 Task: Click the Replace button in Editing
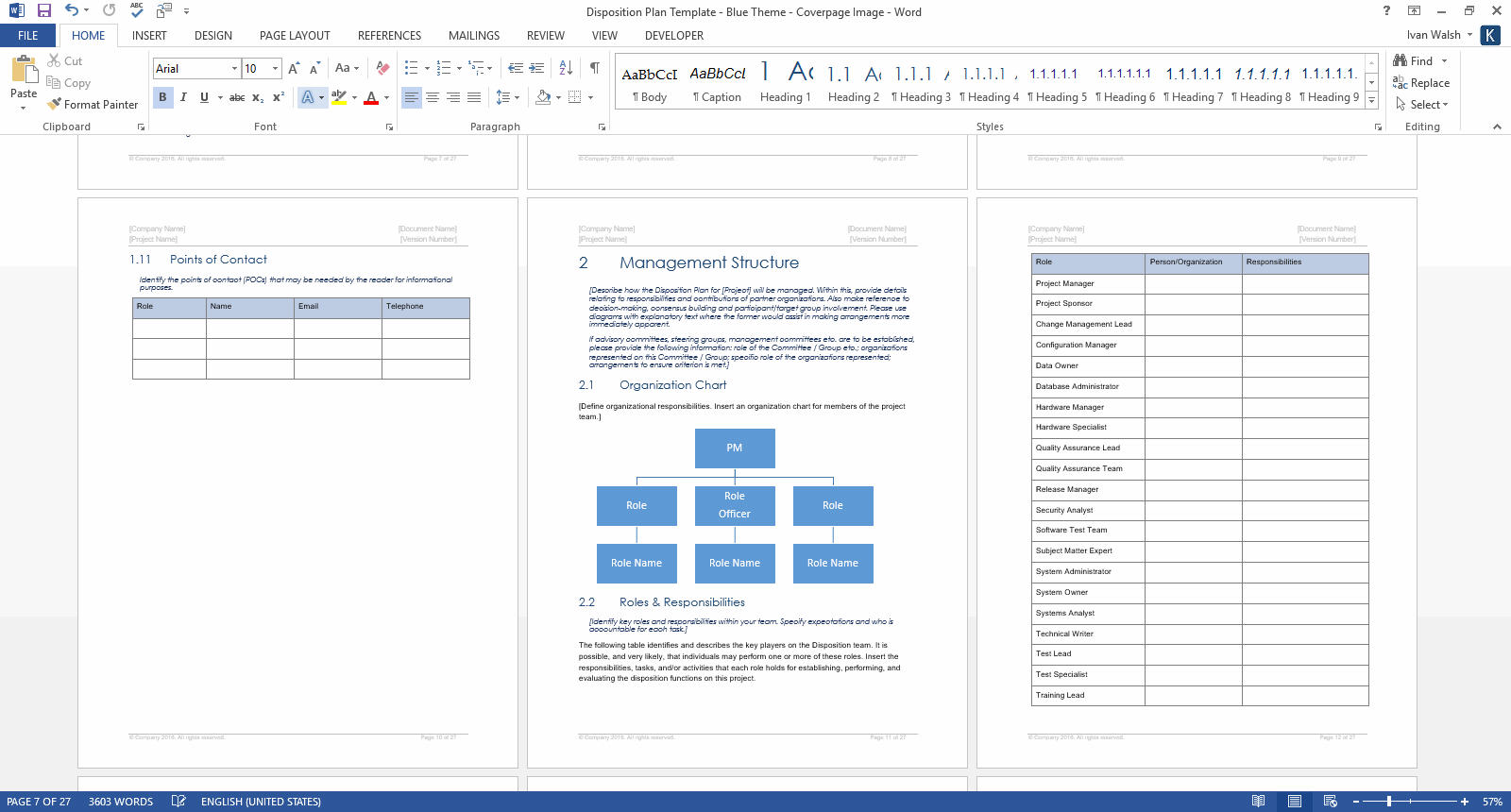tap(1421, 83)
